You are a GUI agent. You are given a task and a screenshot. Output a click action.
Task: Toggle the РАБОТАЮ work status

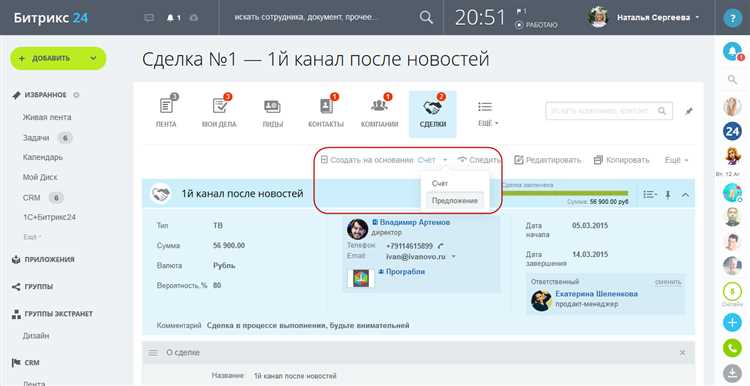(537, 25)
